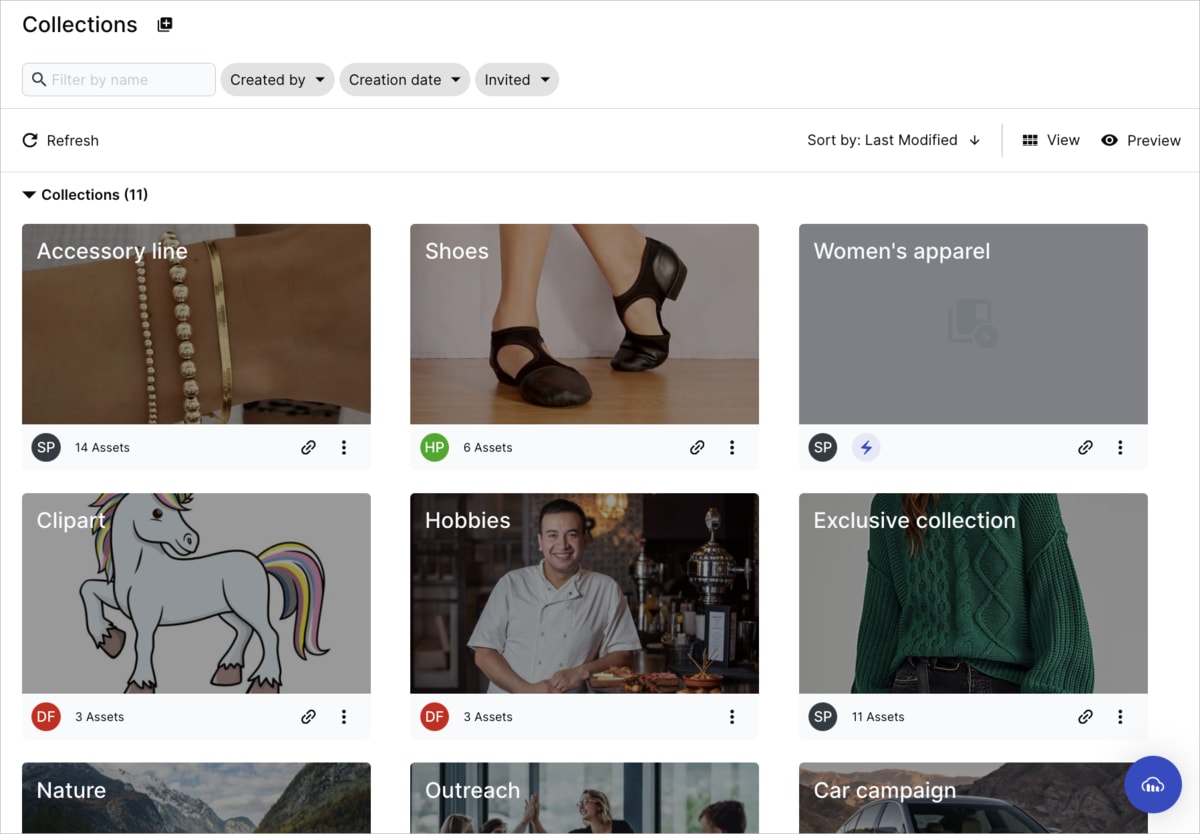
Task: Click the '3 Assets' text under Hobbies
Action: 488,717
